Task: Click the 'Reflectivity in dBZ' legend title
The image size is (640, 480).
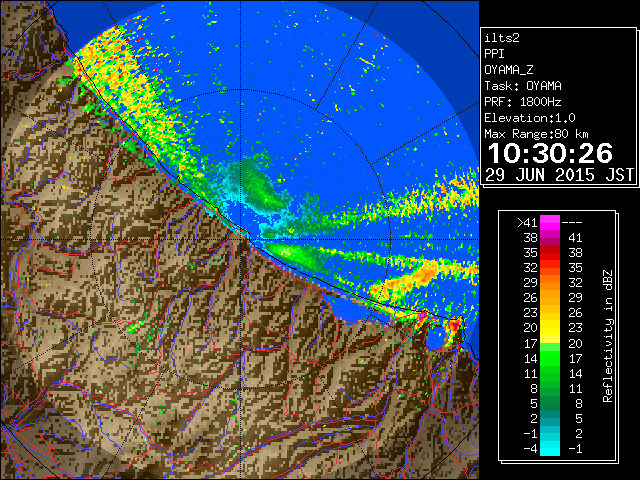Action: pyautogui.click(x=608, y=336)
